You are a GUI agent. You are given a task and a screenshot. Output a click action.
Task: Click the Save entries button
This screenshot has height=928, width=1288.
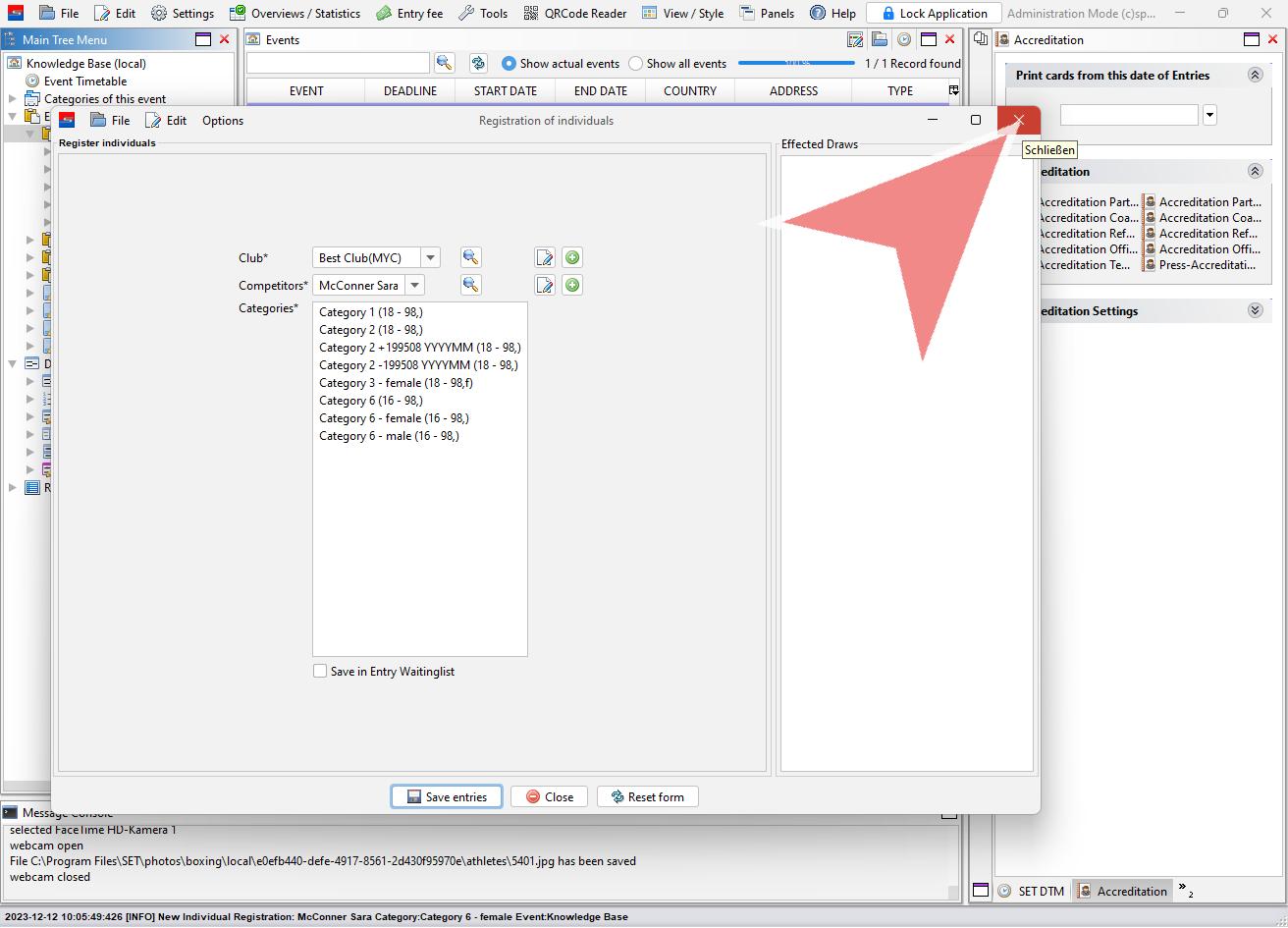(447, 796)
